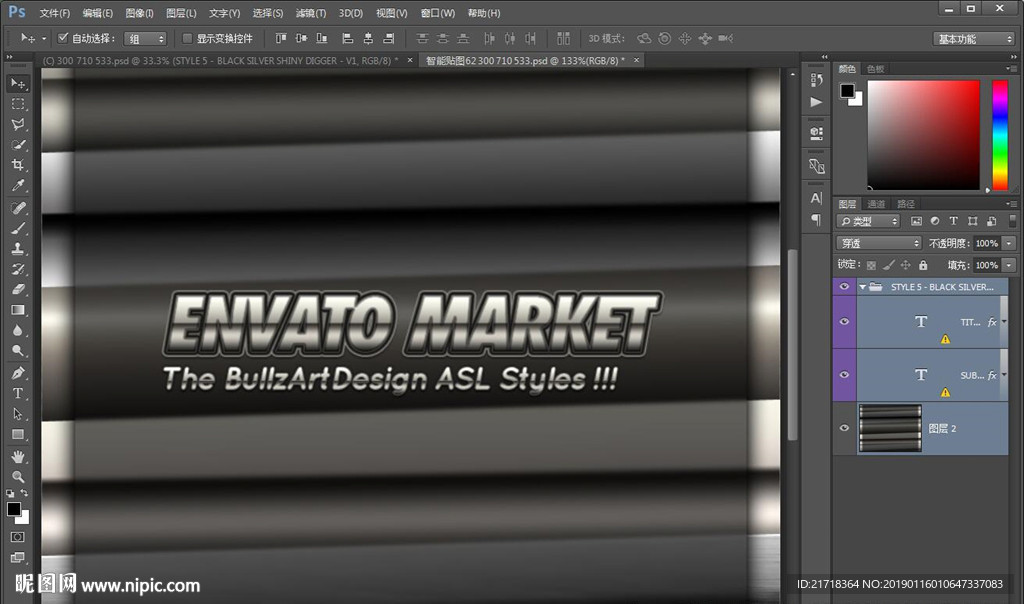
Task: Select the Eraser tool
Action: pos(18,290)
